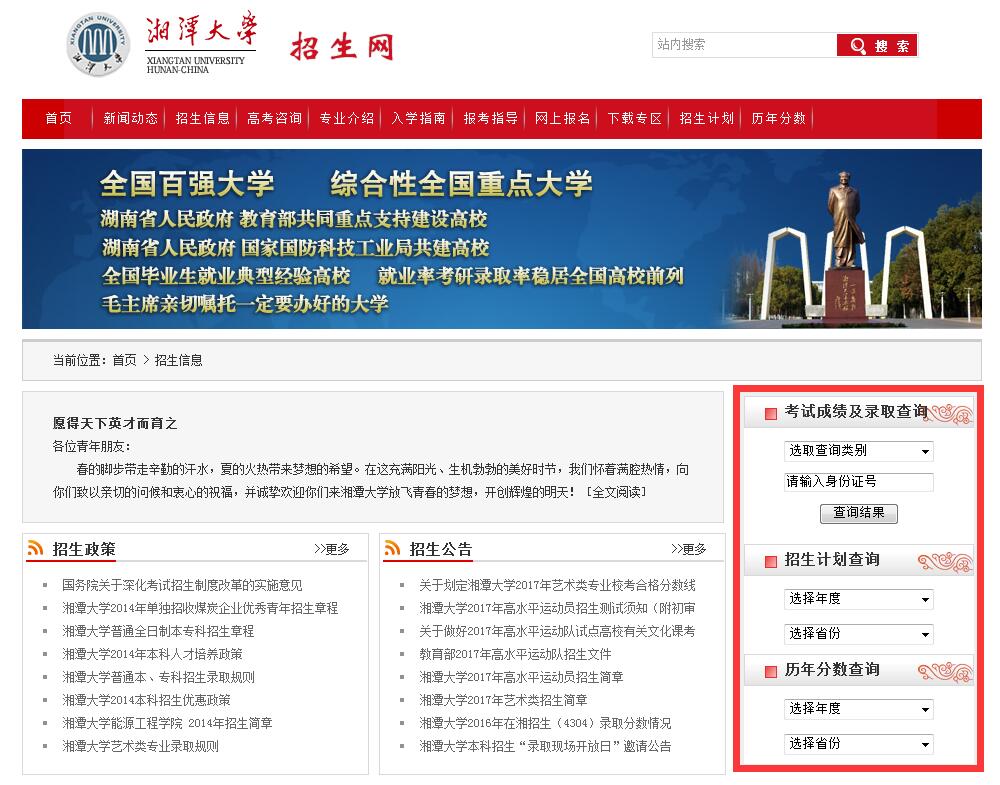Open the 首页 nav item
Viewport: 1000px width, 785px height.
coord(58,118)
